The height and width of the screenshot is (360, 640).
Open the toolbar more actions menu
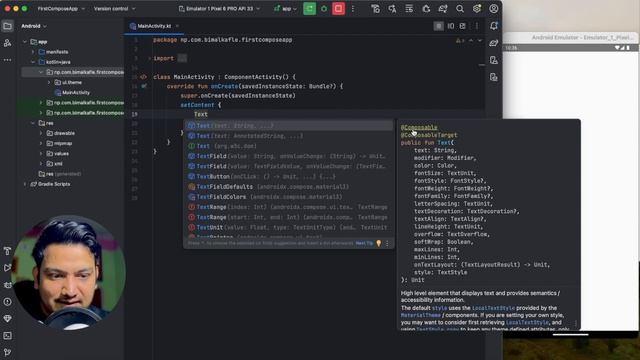click(353, 9)
